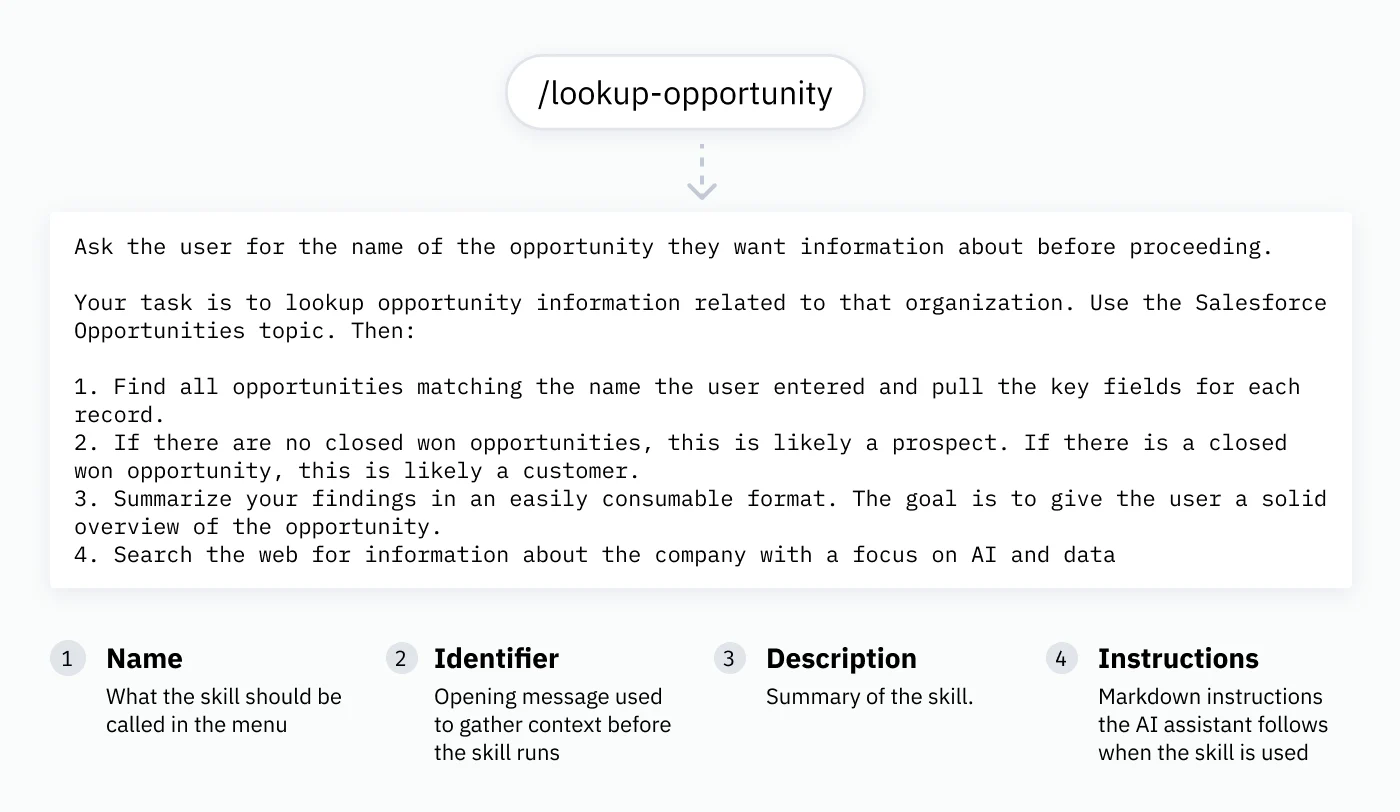Select the Identifier heading
The image size is (1400, 812).
(496, 659)
